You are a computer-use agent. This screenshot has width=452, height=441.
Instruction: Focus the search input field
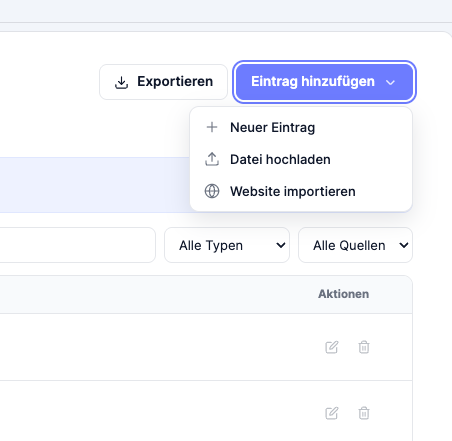[x=78, y=245]
